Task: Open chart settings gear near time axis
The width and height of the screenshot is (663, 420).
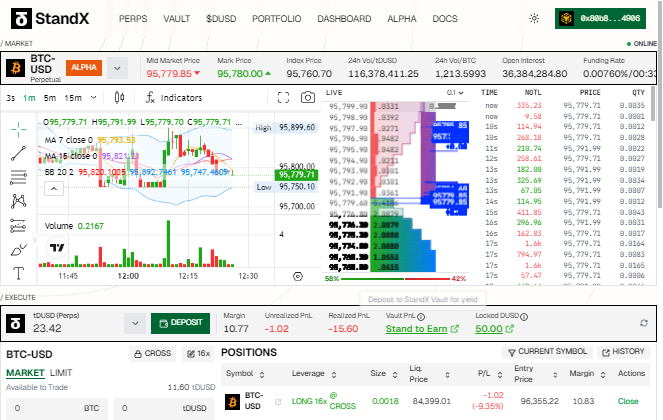Action: tap(298, 277)
